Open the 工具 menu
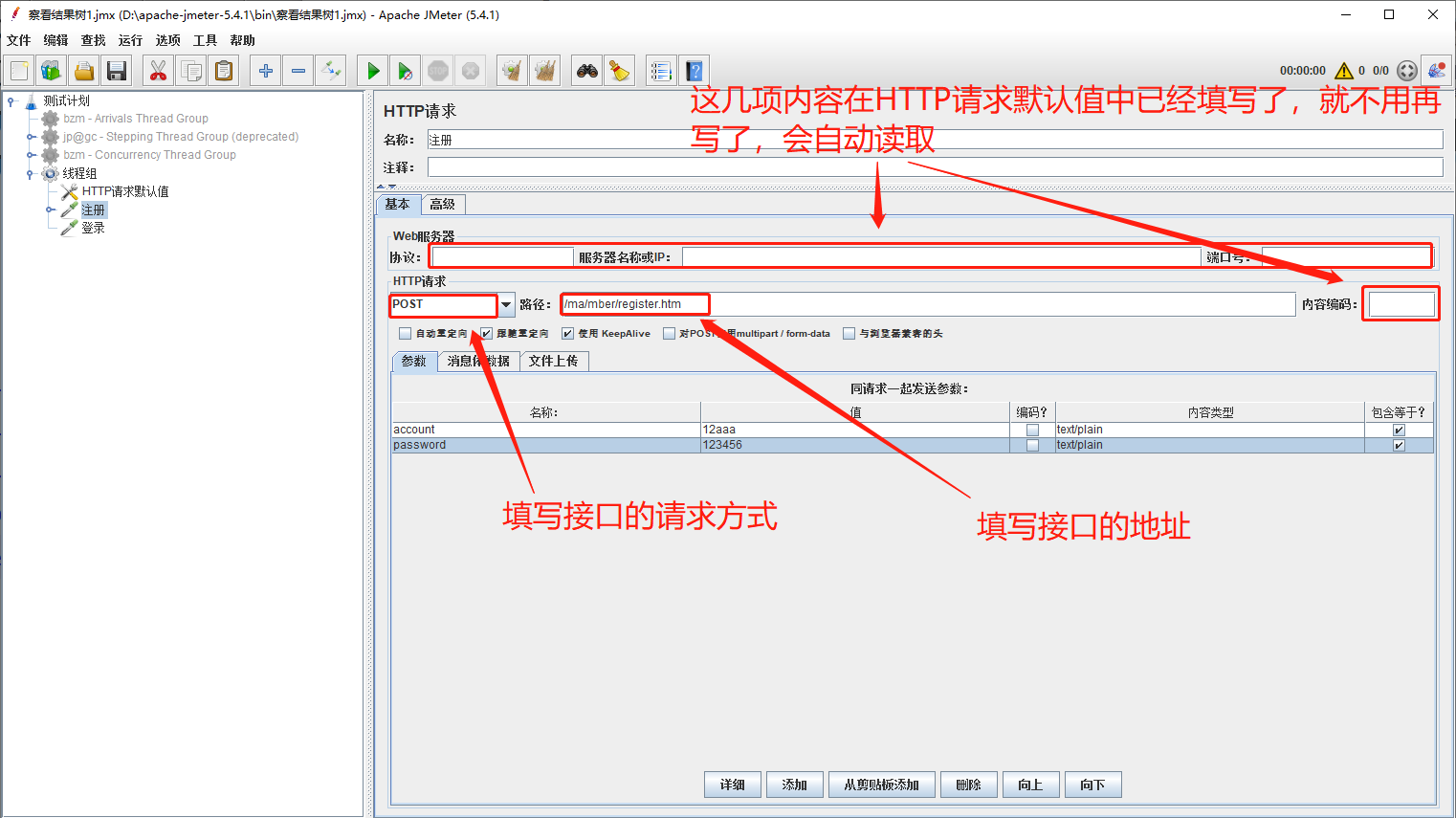Viewport: 1456px width, 818px height. click(205, 40)
